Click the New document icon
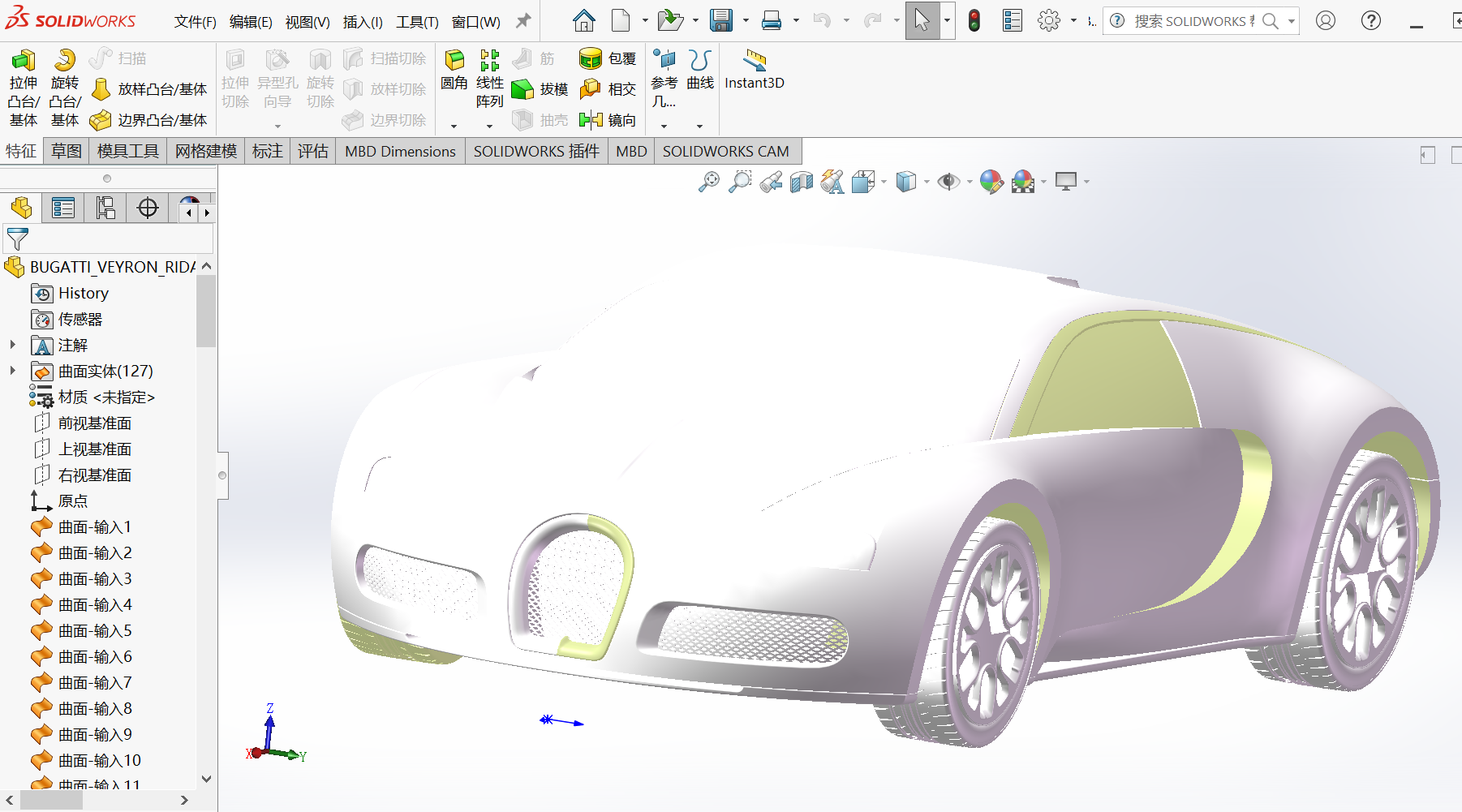This screenshot has width=1462, height=812. (x=621, y=21)
